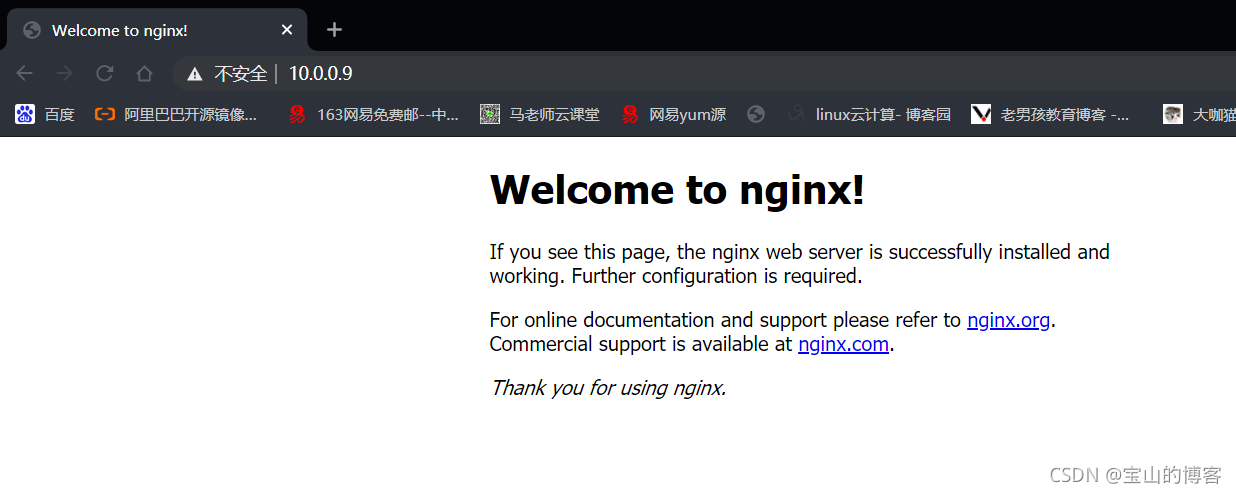This screenshot has height=493, width=1236.
Task: Click the address bar showing 10.0.0.9
Action: point(705,73)
